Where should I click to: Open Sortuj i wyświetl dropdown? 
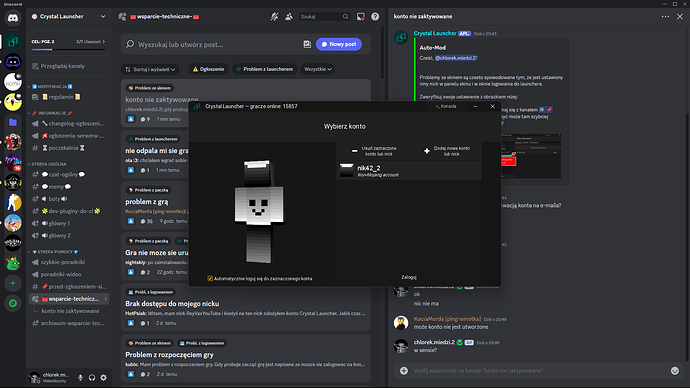click(150, 69)
